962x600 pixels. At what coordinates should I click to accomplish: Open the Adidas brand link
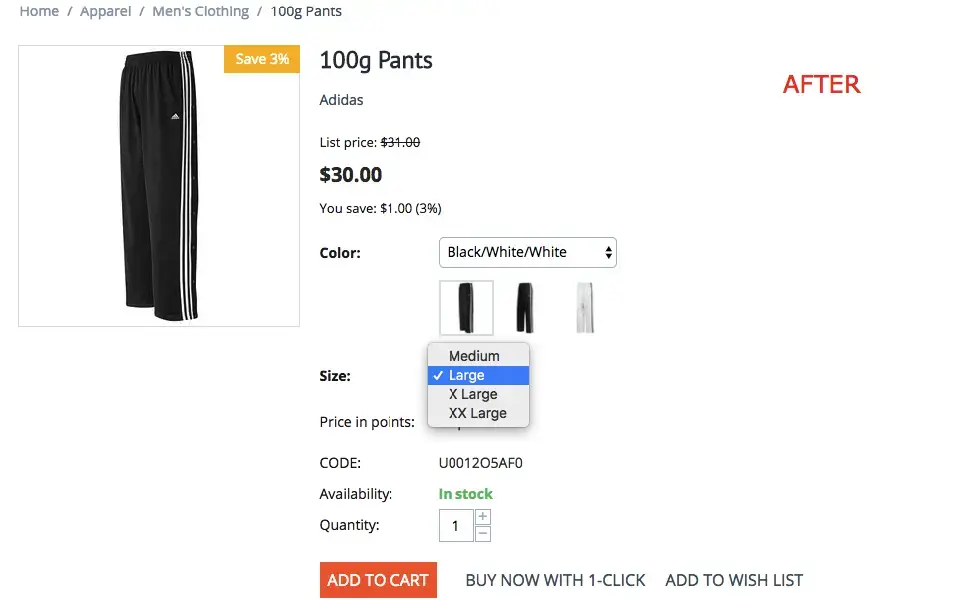point(341,100)
